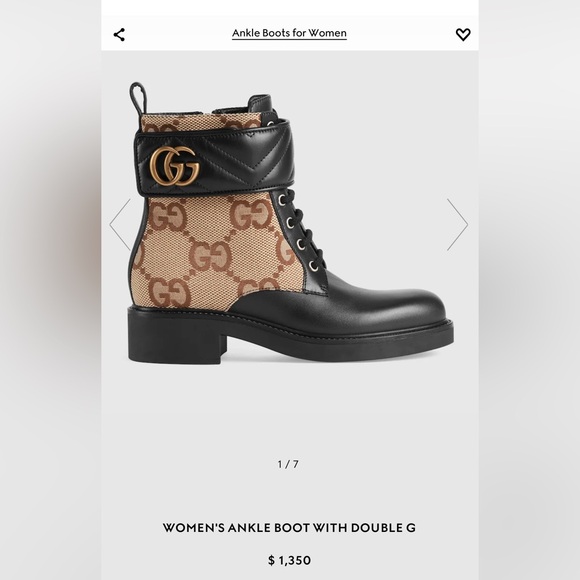The image size is (580, 580).
Task: Step the gallery back with the left chevron
Action: coord(120,225)
